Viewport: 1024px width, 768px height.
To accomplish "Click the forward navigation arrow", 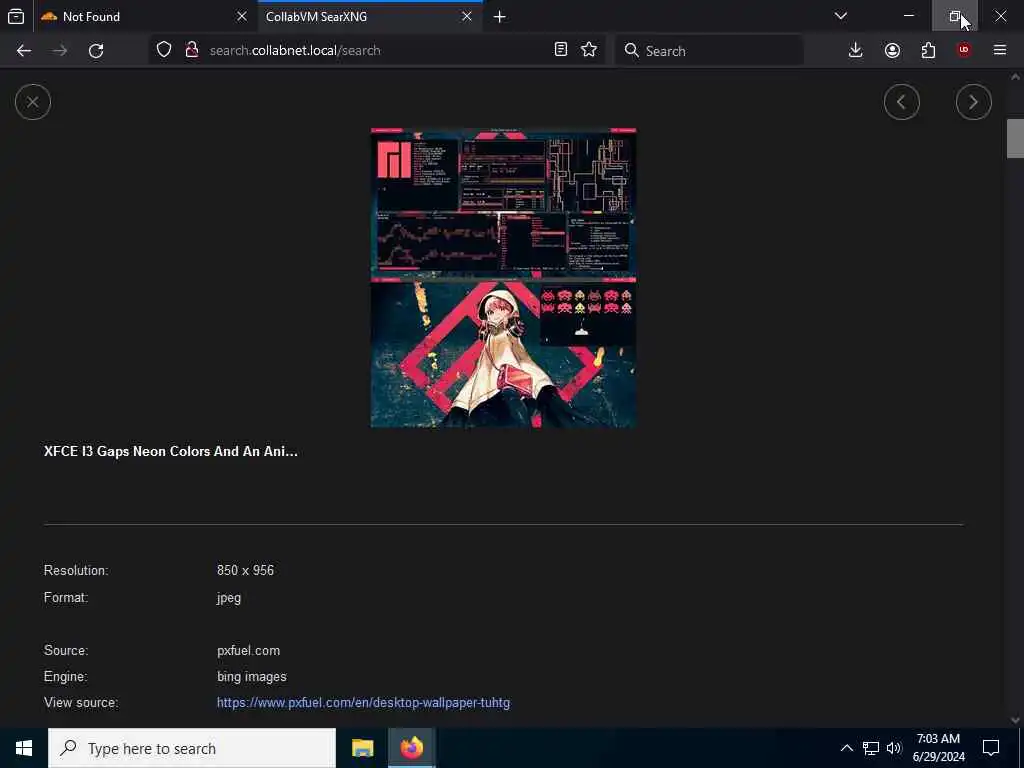I will tap(59, 50).
